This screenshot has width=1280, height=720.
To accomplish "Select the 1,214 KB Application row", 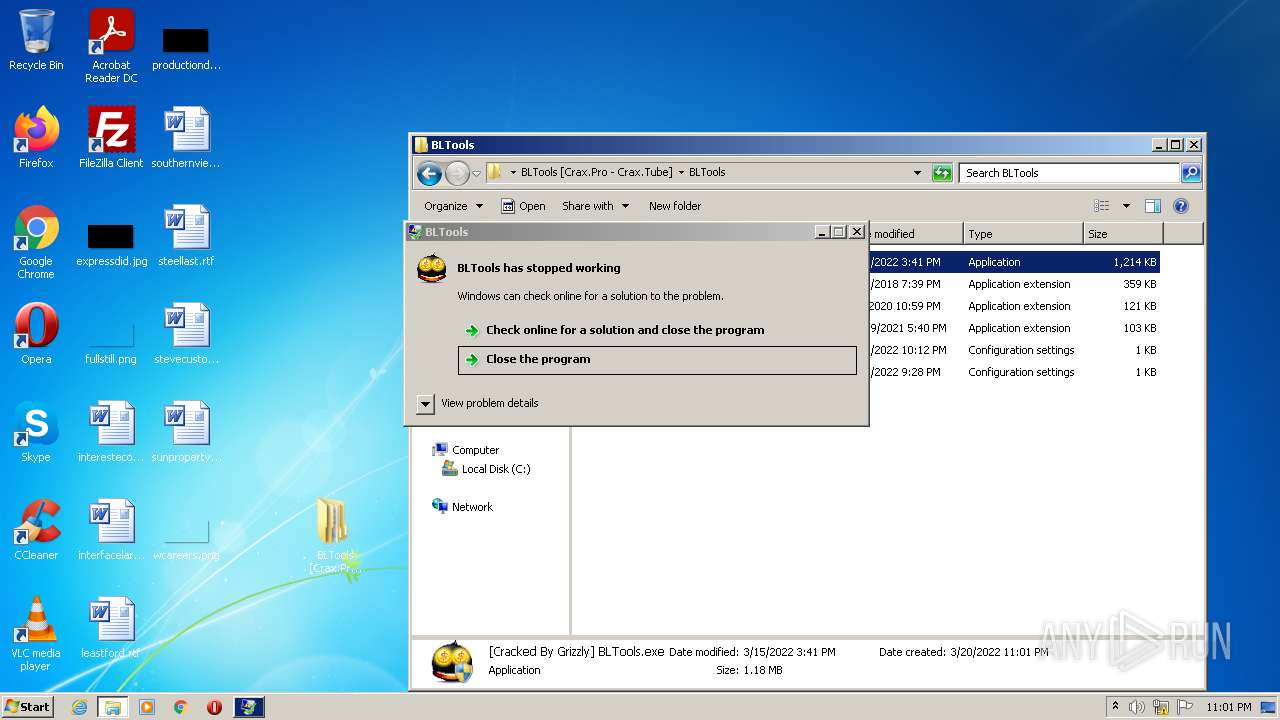I will tap(1013, 262).
